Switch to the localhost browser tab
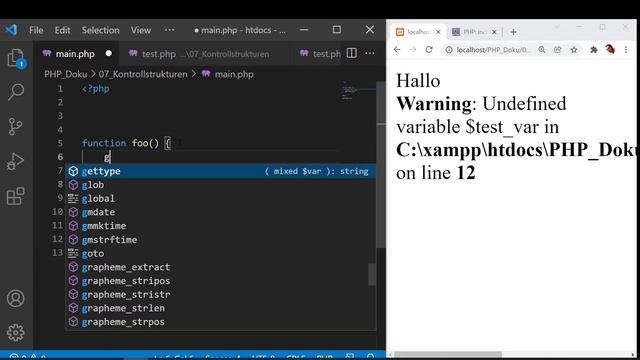The width and height of the screenshot is (640, 360). coord(418,32)
